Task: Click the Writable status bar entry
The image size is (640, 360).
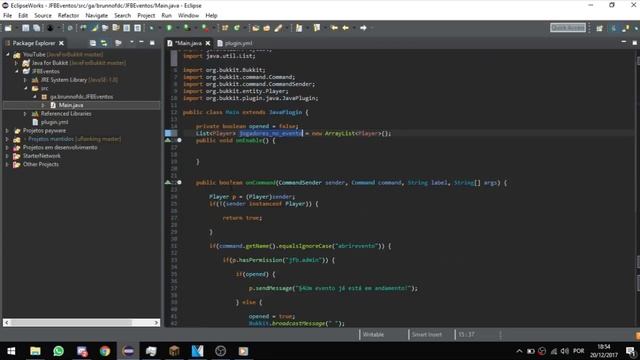Action: click(x=373, y=334)
